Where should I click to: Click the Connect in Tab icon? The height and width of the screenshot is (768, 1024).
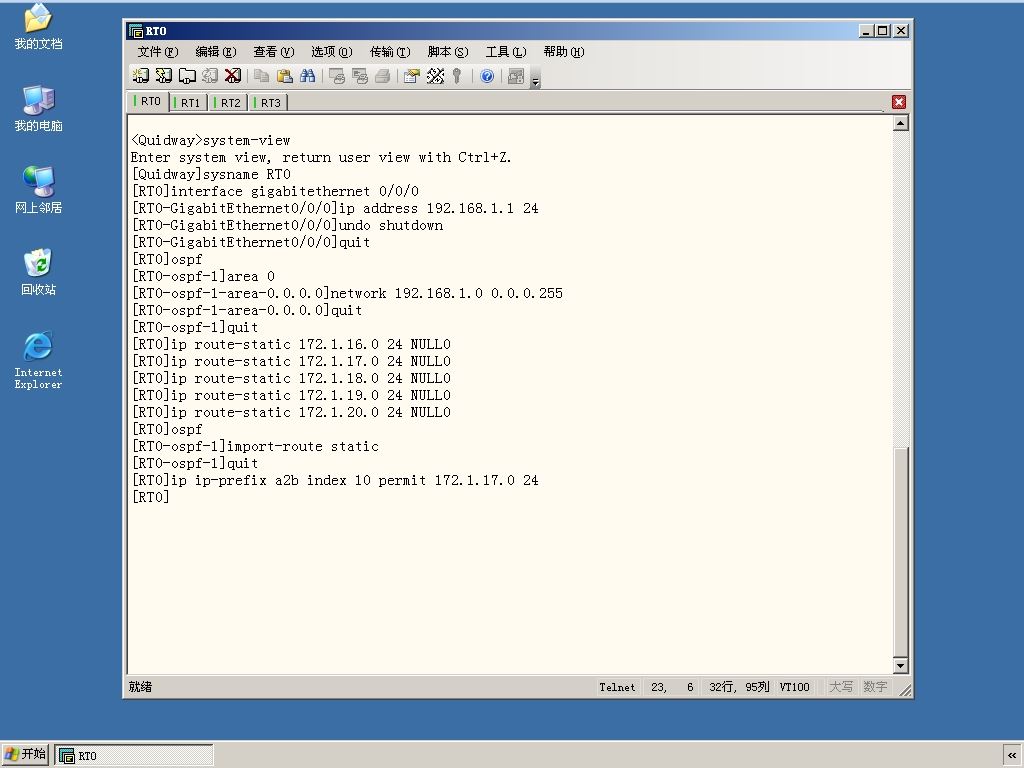187,76
